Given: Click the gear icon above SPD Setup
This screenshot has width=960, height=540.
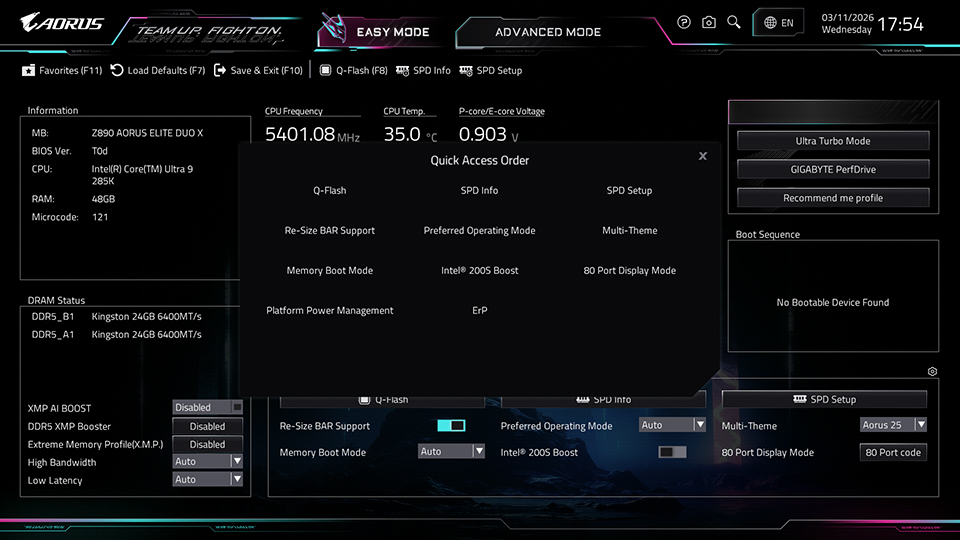Looking at the screenshot, I should tap(932, 372).
